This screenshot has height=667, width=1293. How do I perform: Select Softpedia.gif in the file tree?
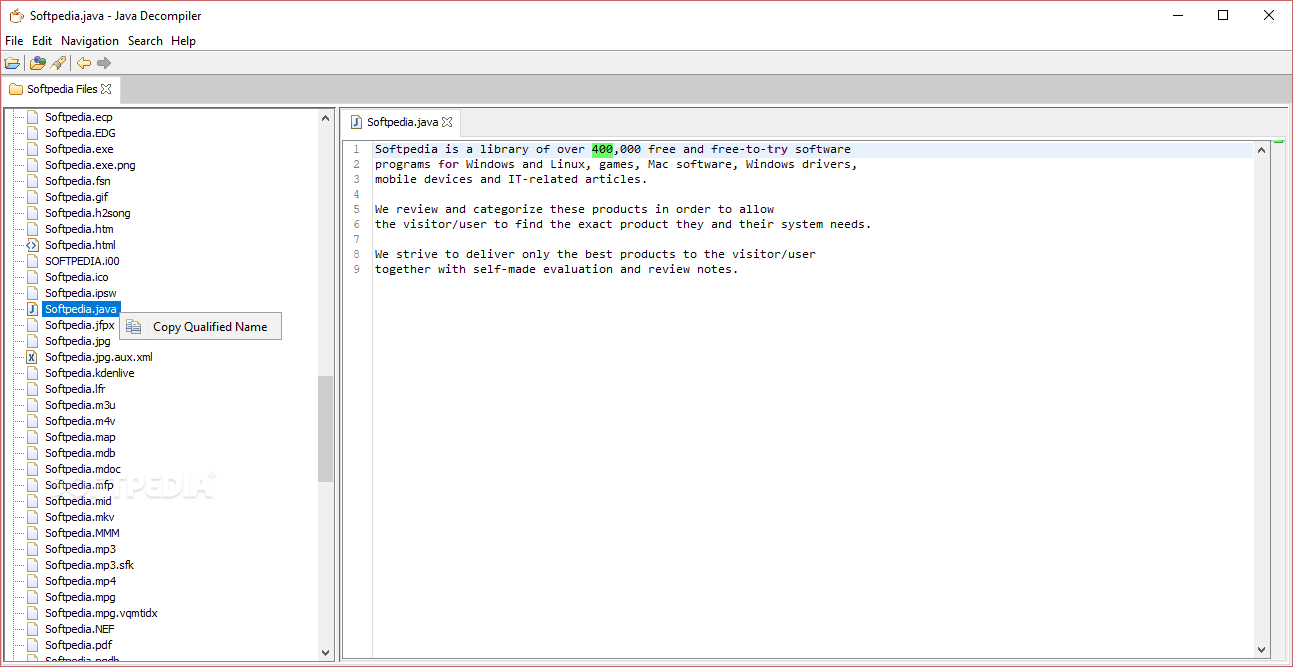click(76, 197)
